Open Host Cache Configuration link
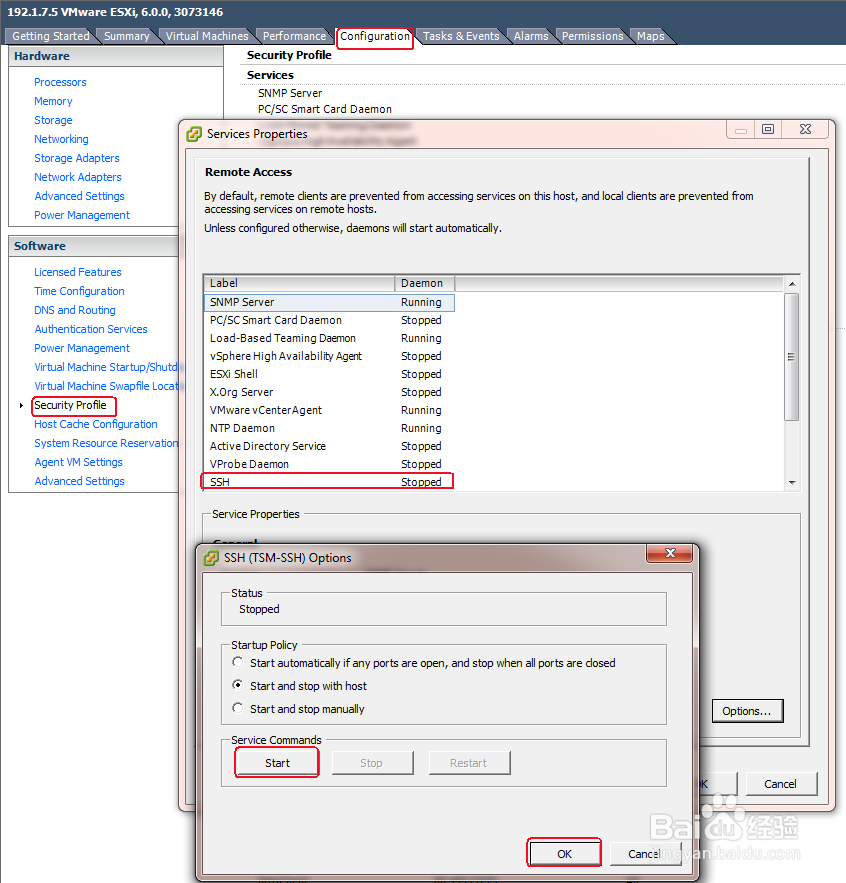 pyautogui.click(x=96, y=424)
